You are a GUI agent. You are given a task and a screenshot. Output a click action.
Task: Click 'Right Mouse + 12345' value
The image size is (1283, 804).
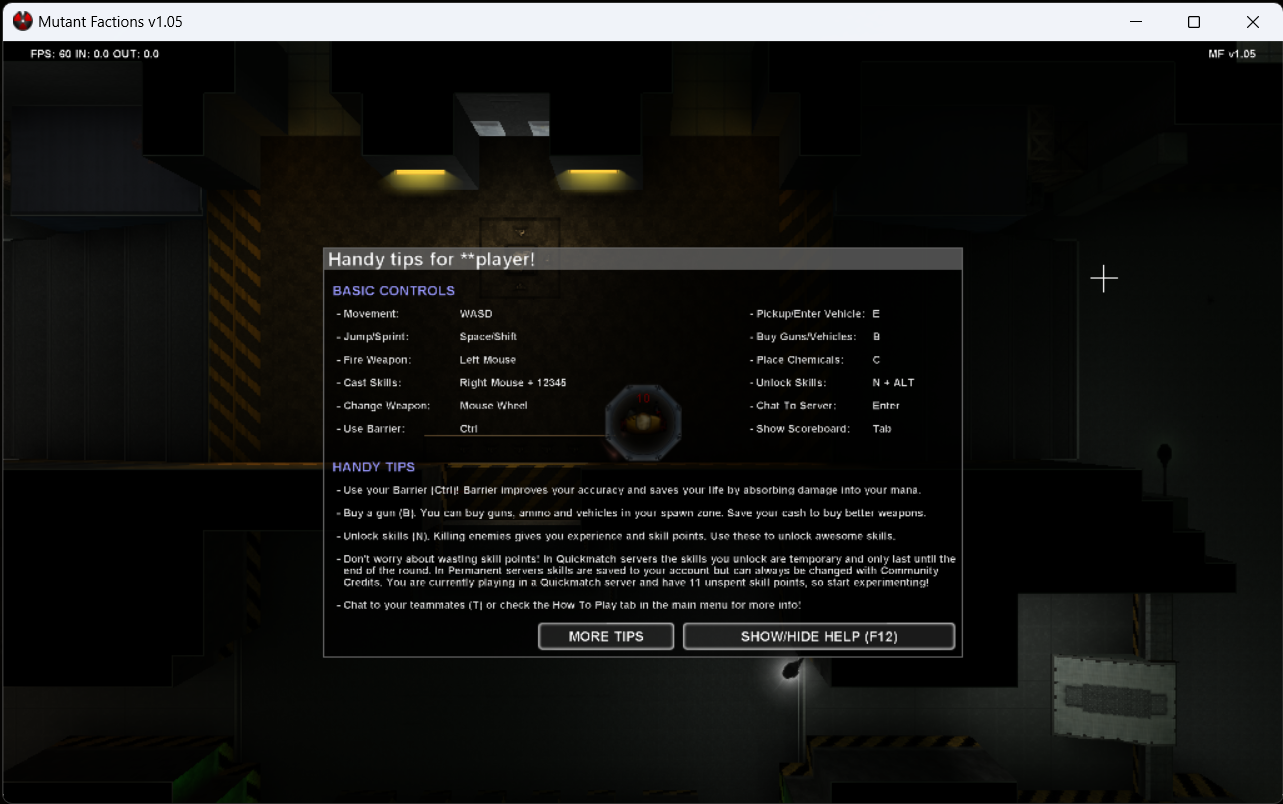tap(513, 383)
